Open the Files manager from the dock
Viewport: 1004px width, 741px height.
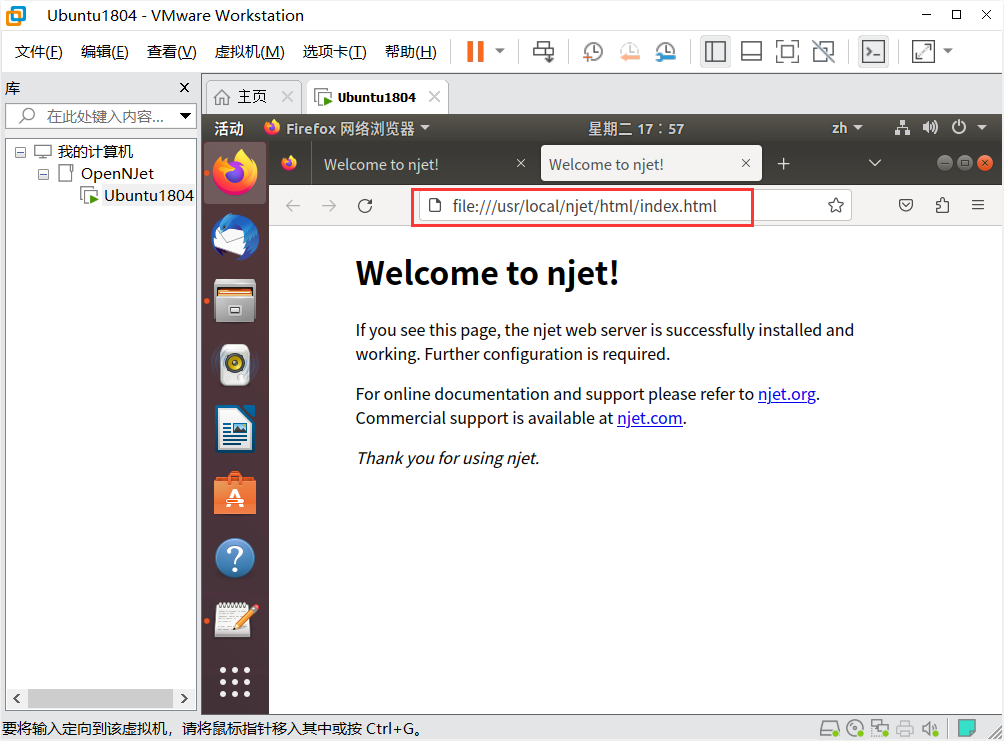[235, 300]
